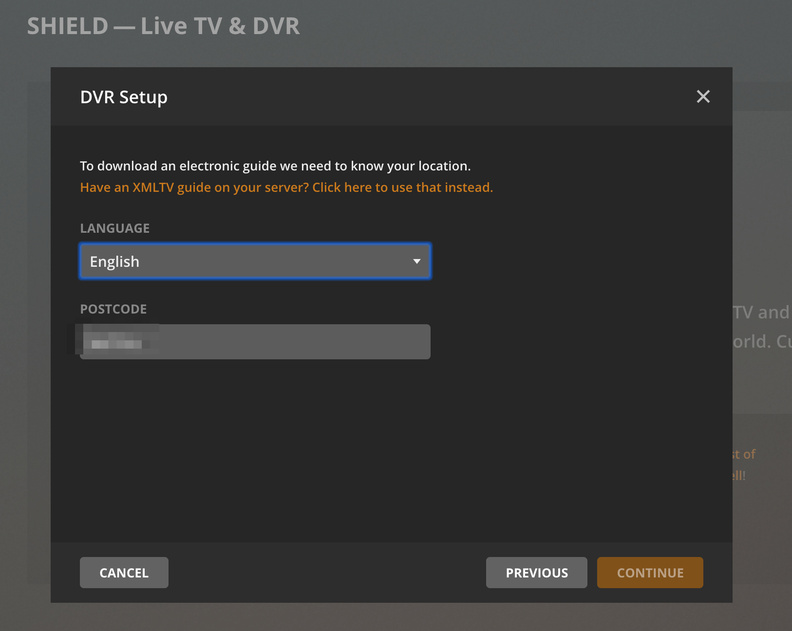Click the SHIELD — Live TV & DVR heading
The image size is (792, 631).
pos(163,26)
